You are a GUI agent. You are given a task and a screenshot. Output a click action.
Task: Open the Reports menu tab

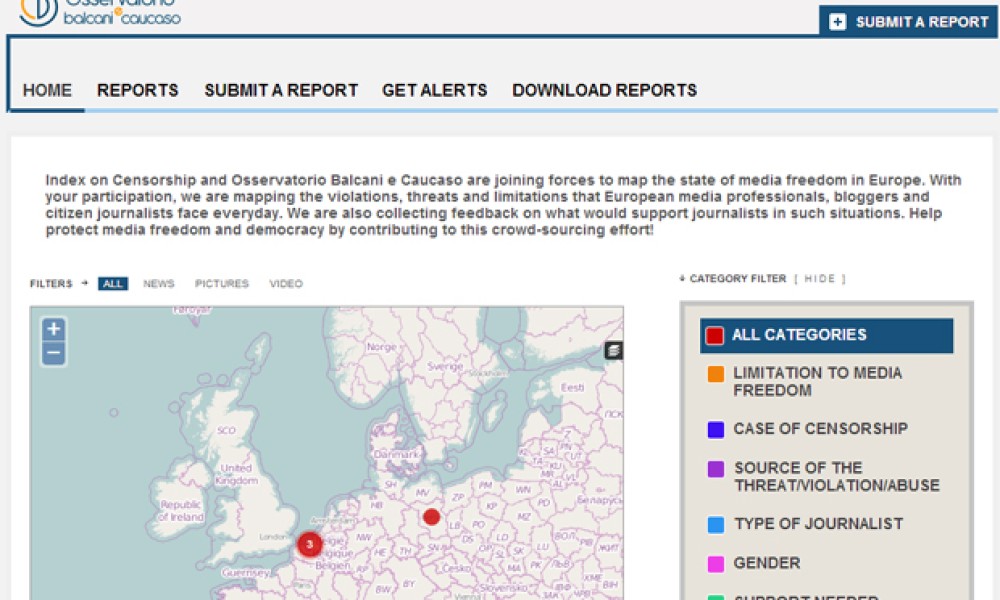point(138,91)
